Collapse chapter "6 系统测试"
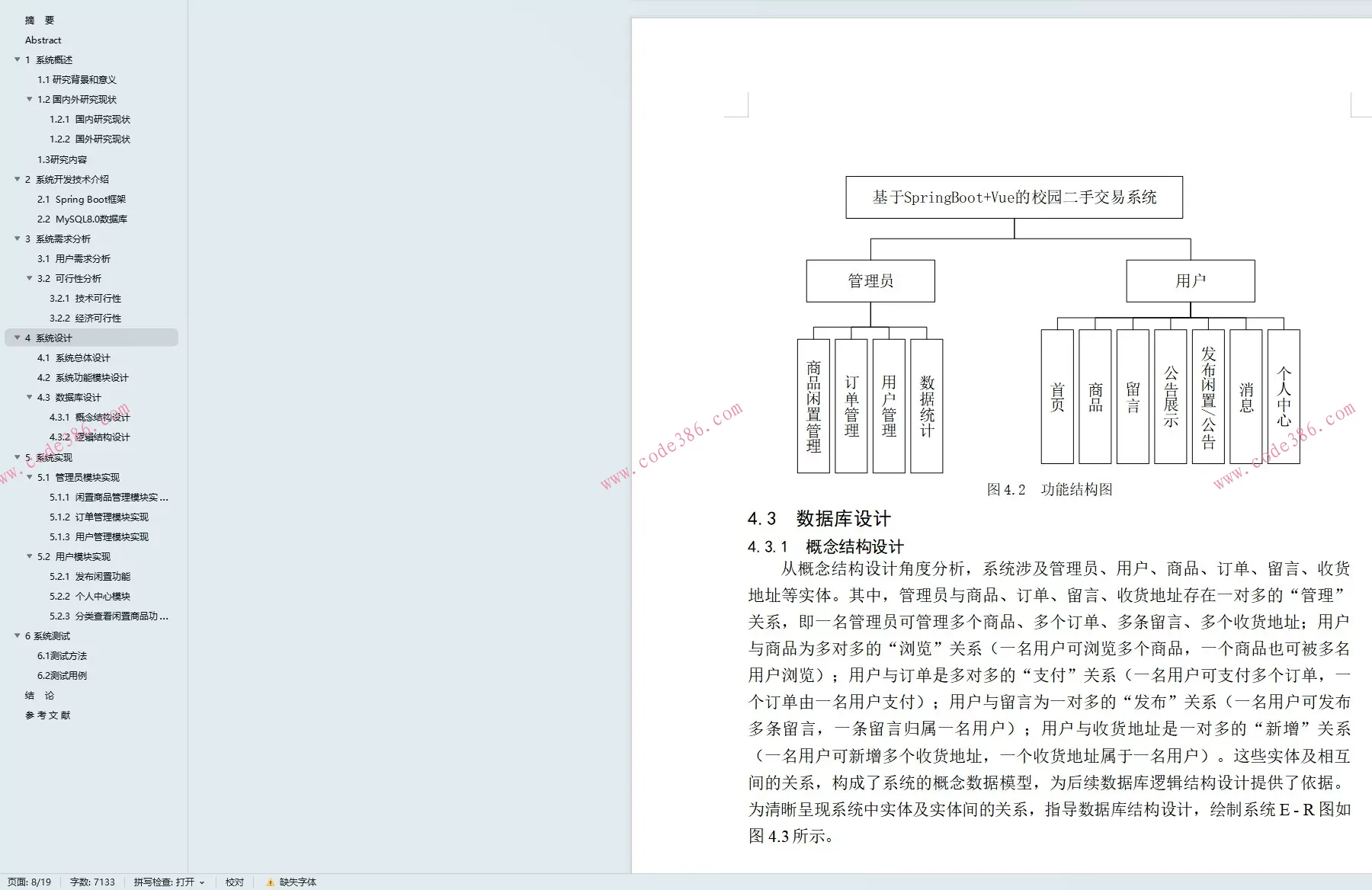Image resolution: width=1372 pixels, height=890 pixels. (x=18, y=635)
